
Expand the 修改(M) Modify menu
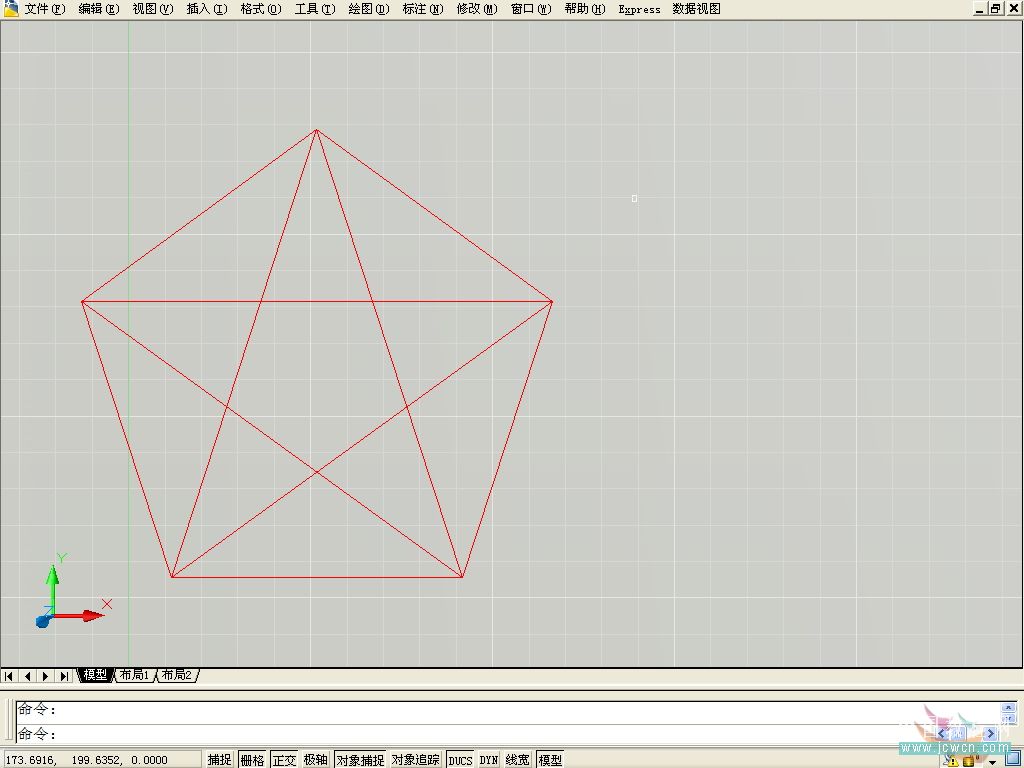tap(476, 9)
